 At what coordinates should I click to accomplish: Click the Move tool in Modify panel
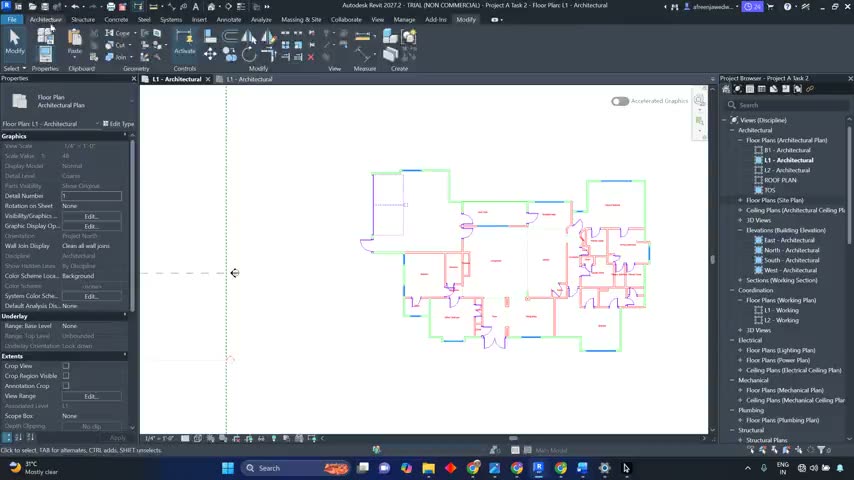point(210,54)
